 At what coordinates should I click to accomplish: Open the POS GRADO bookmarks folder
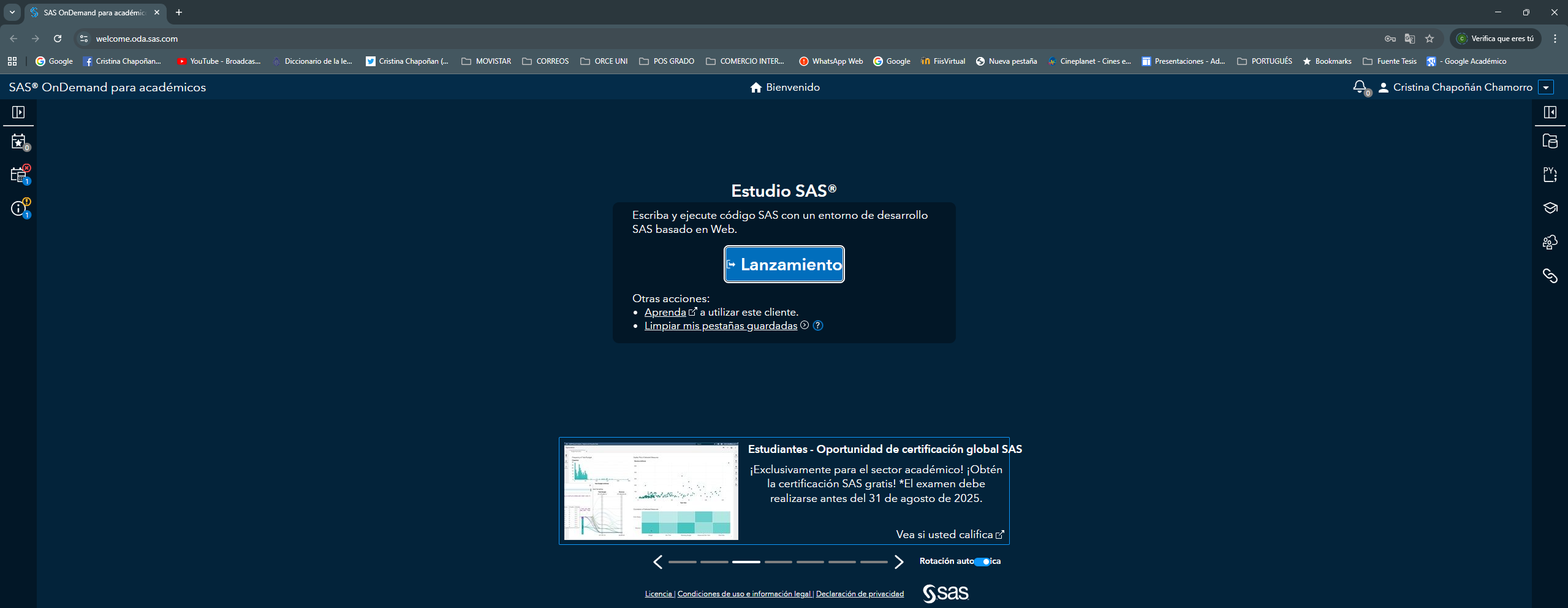click(x=667, y=61)
